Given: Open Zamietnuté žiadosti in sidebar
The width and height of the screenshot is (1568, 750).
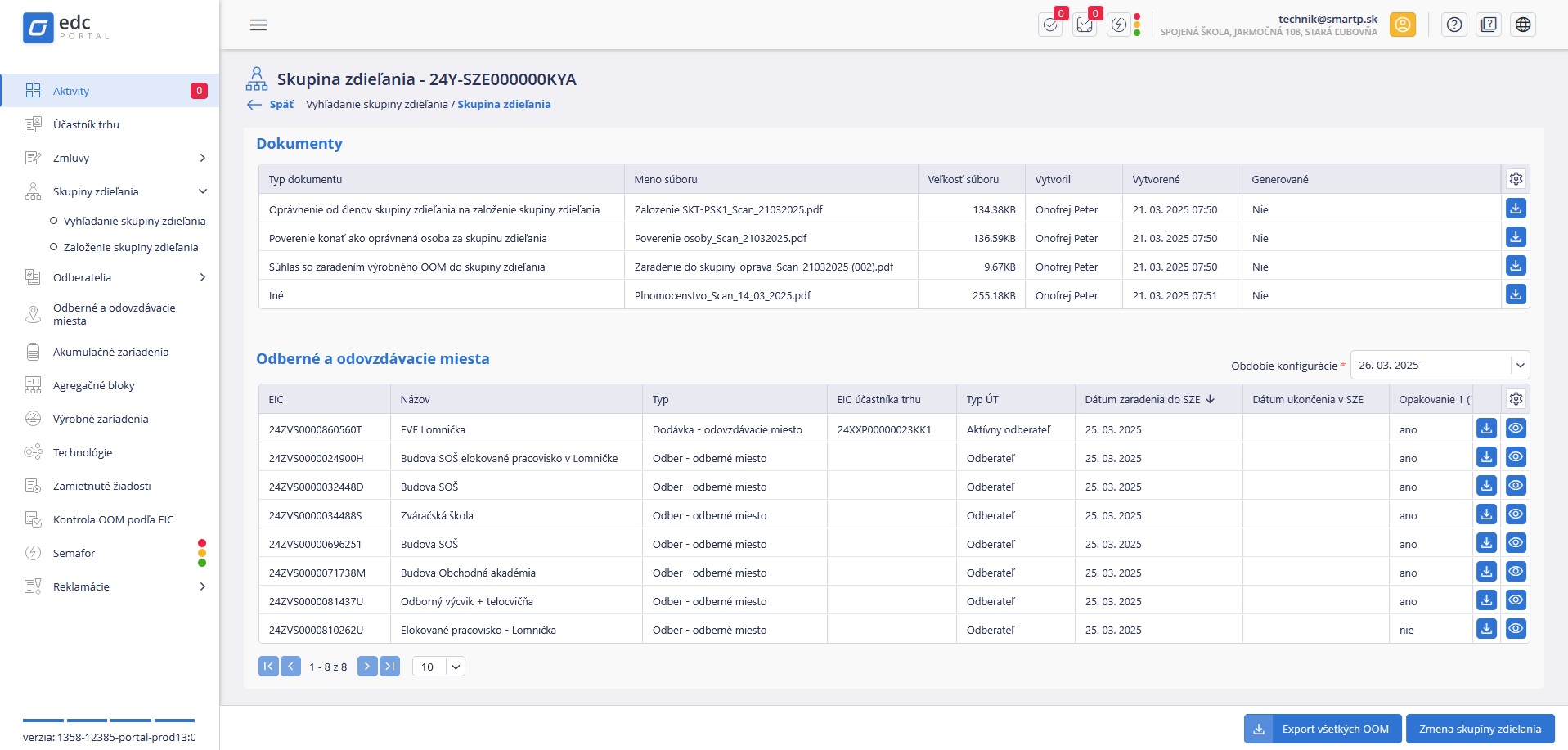Looking at the screenshot, I should 110,486.
